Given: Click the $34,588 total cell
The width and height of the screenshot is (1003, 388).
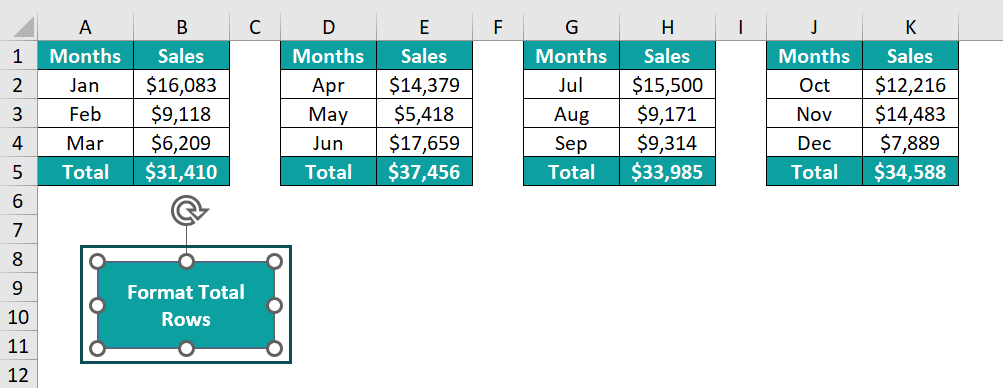Looking at the screenshot, I should tap(910, 172).
